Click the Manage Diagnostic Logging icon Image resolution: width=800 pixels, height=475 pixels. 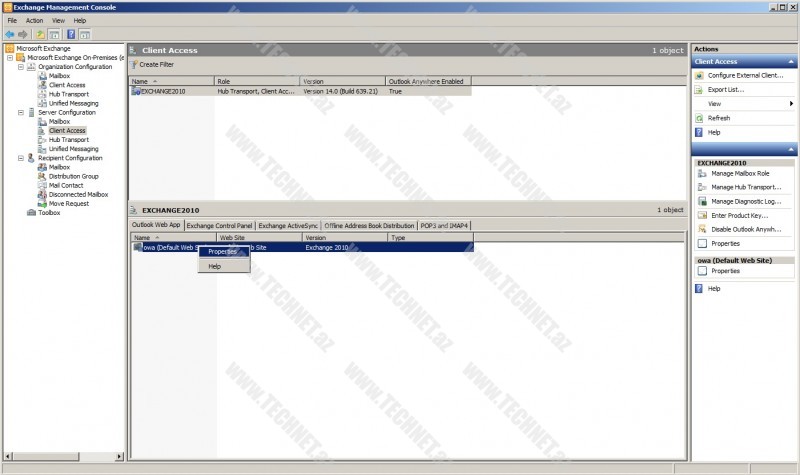pos(703,202)
